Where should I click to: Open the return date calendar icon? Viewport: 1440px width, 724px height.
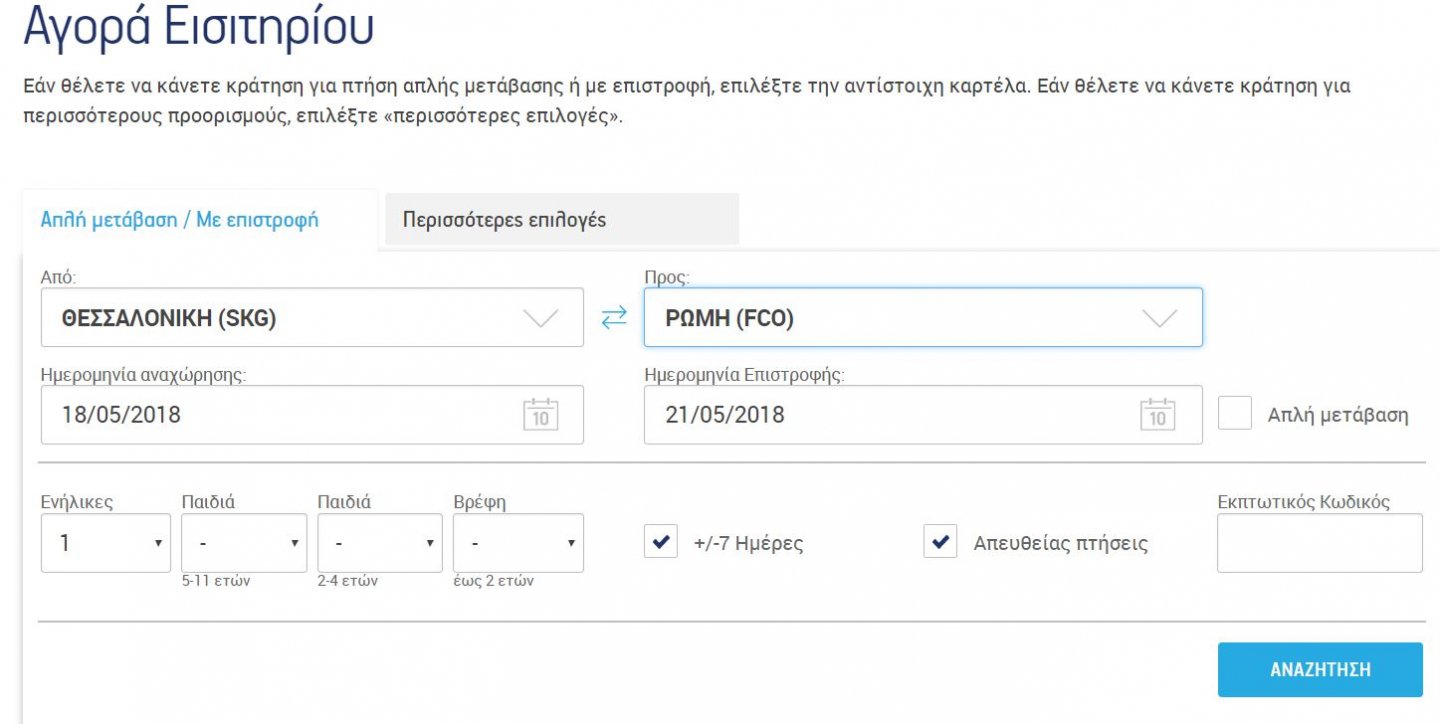point(1157,415)
